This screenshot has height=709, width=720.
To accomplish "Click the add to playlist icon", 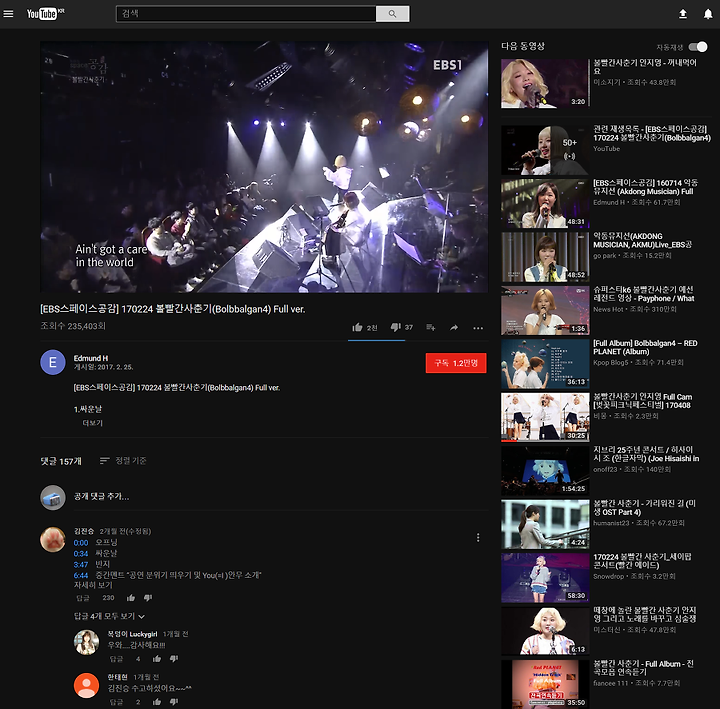I will tap(431, 327).
